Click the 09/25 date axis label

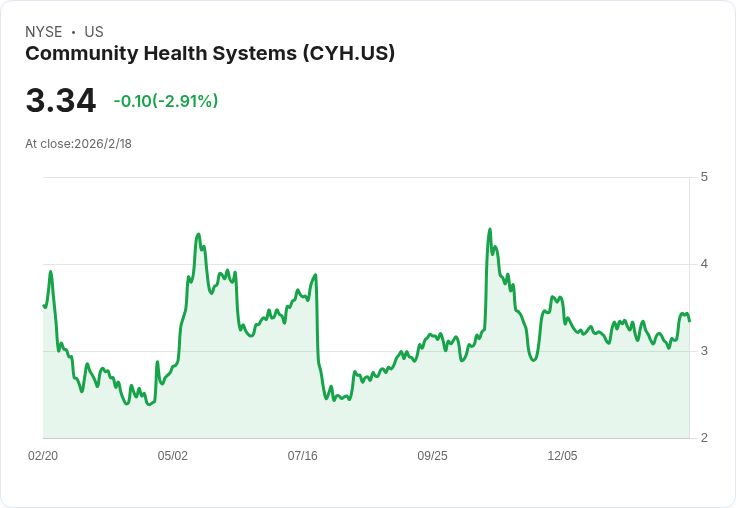point(432,456)
